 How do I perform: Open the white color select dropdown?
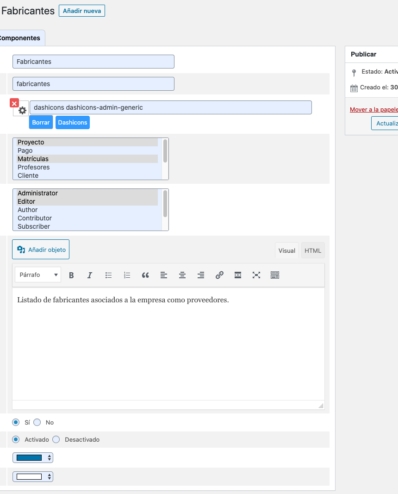(33, 477)
